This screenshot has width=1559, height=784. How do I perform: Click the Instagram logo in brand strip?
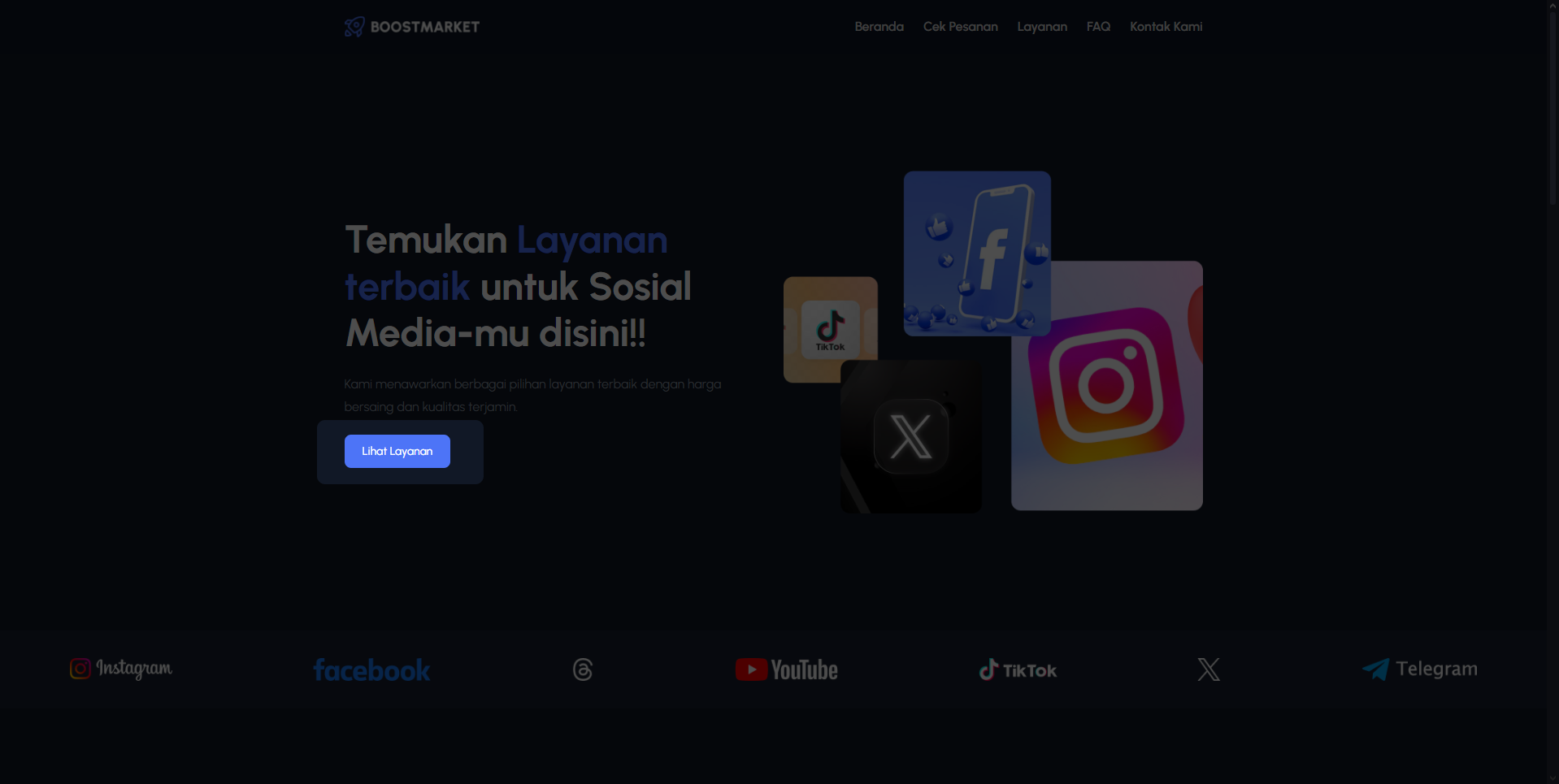(121, 669)
